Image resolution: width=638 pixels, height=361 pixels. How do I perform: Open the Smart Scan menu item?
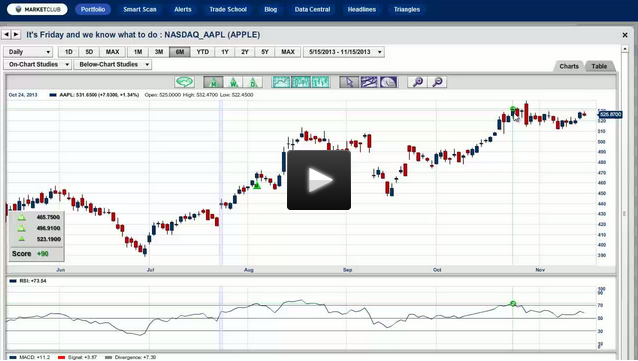click(x=140, y=9)
